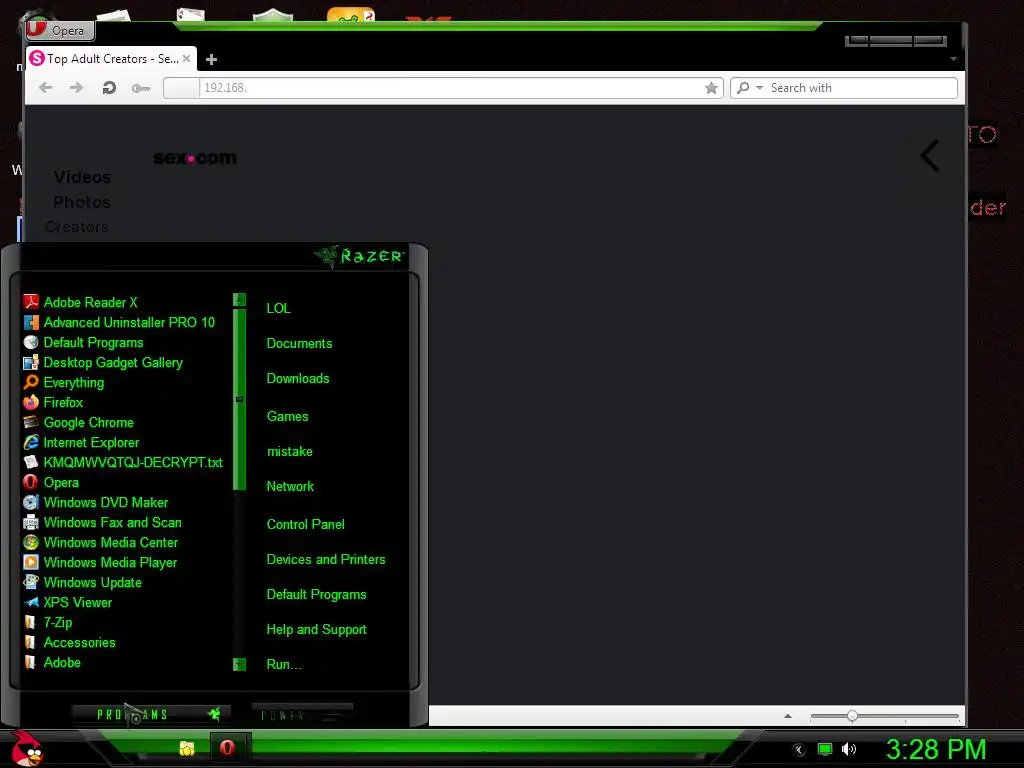This screenshot has height=768, width=1024.
Task: Click the Opera address bar
Action: click(443, 88)
